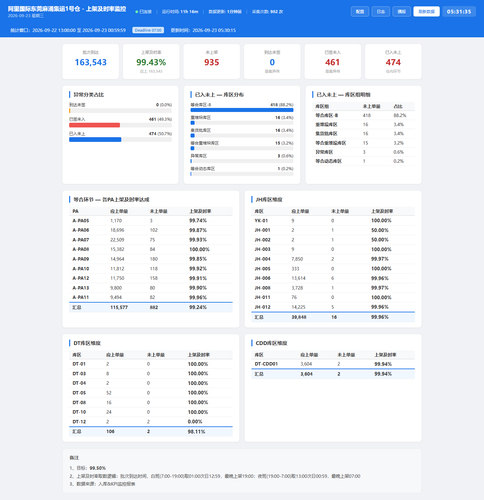Click the red 461 (49.3%) progress bar

coord(95,125)
